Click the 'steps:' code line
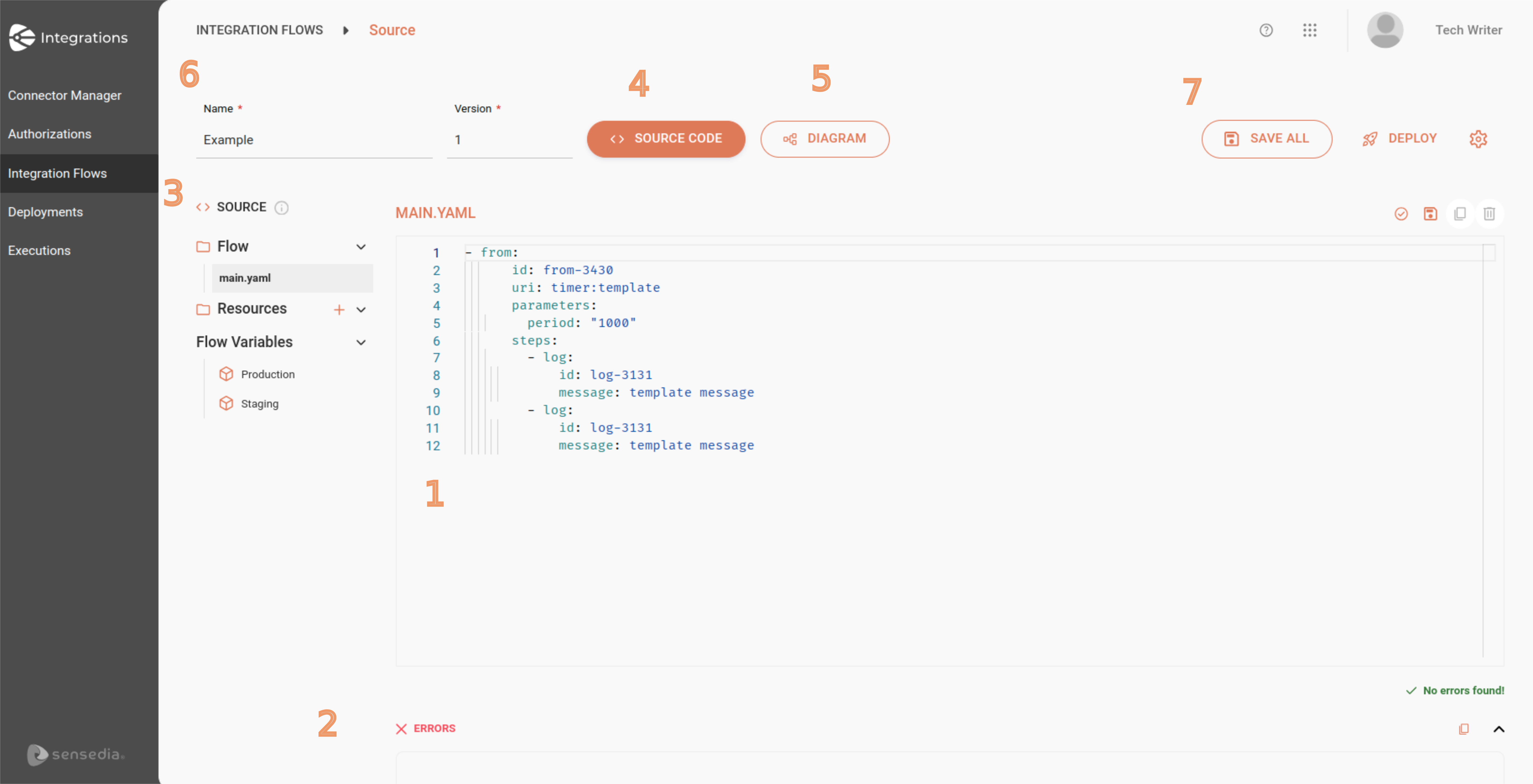This screenshot has height=784, width=1533. 535,340
